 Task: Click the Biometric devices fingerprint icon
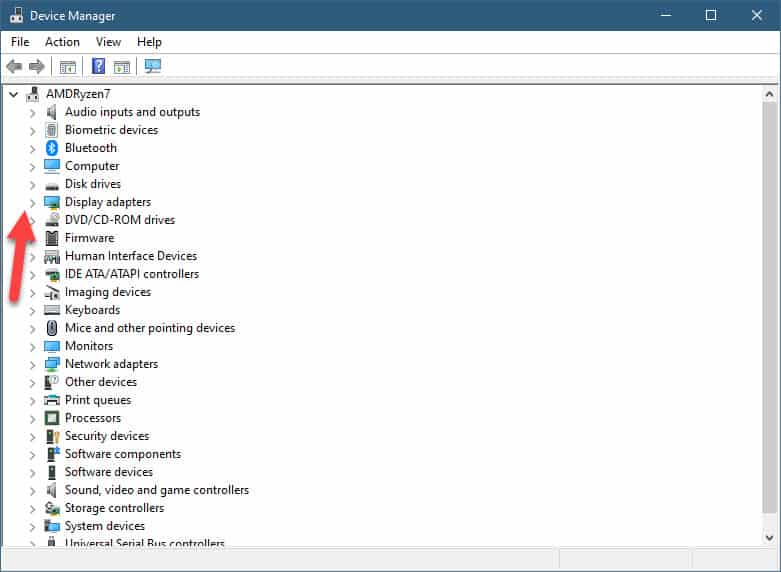point(52,130)
